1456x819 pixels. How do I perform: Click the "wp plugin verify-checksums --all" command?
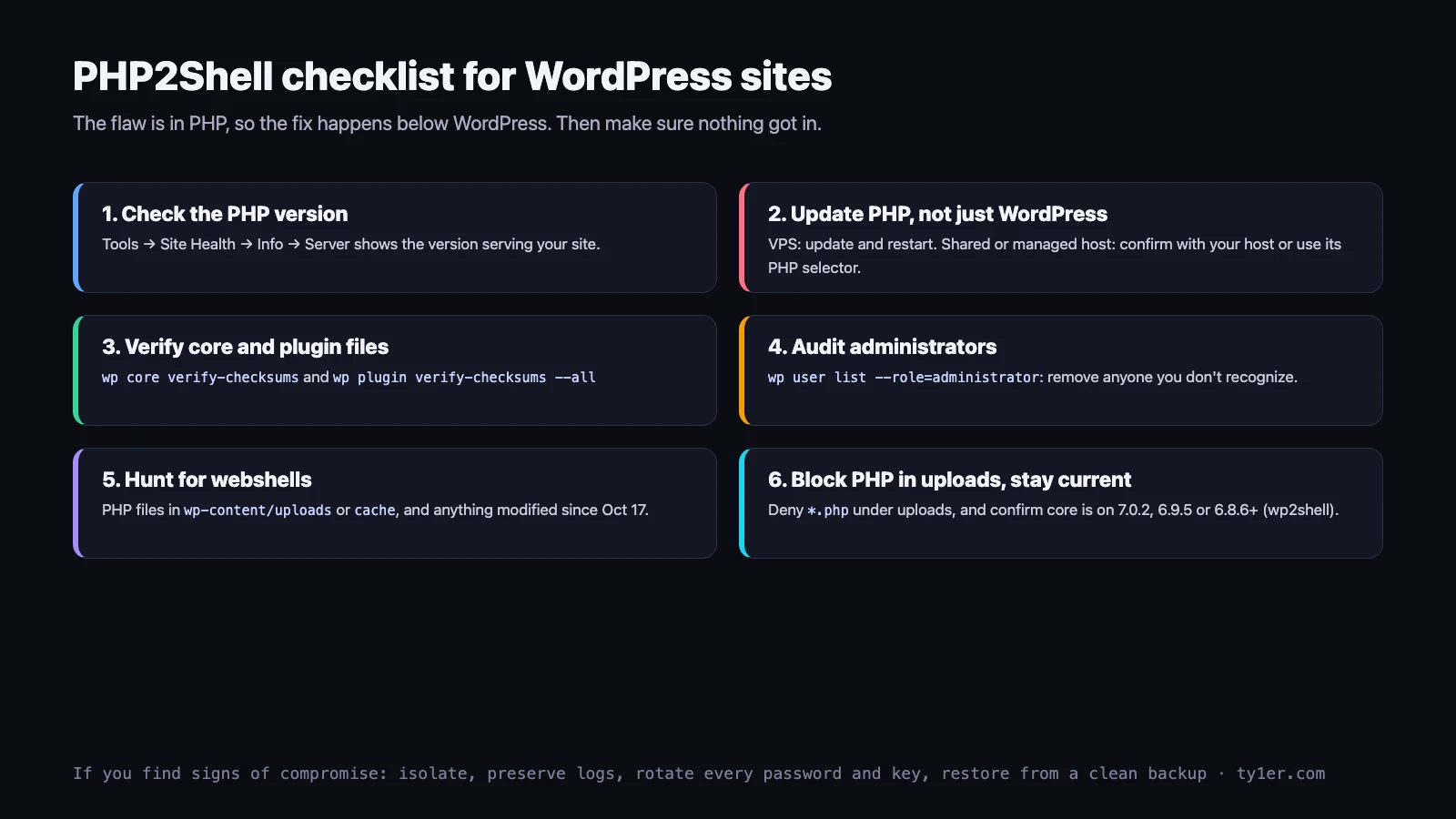point(464,377)
